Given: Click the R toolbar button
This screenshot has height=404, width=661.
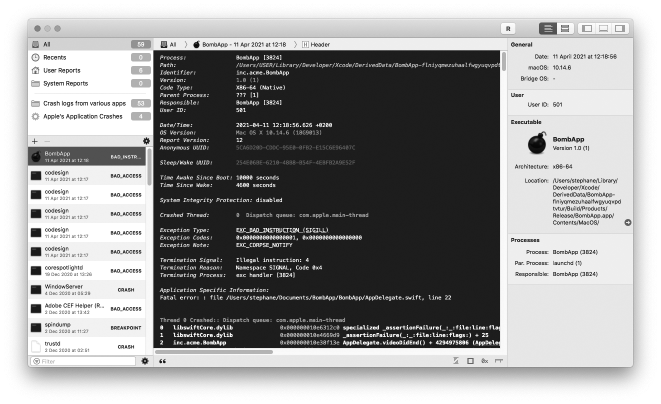Looking at the screenshot, I should click(x=508, y=28).
